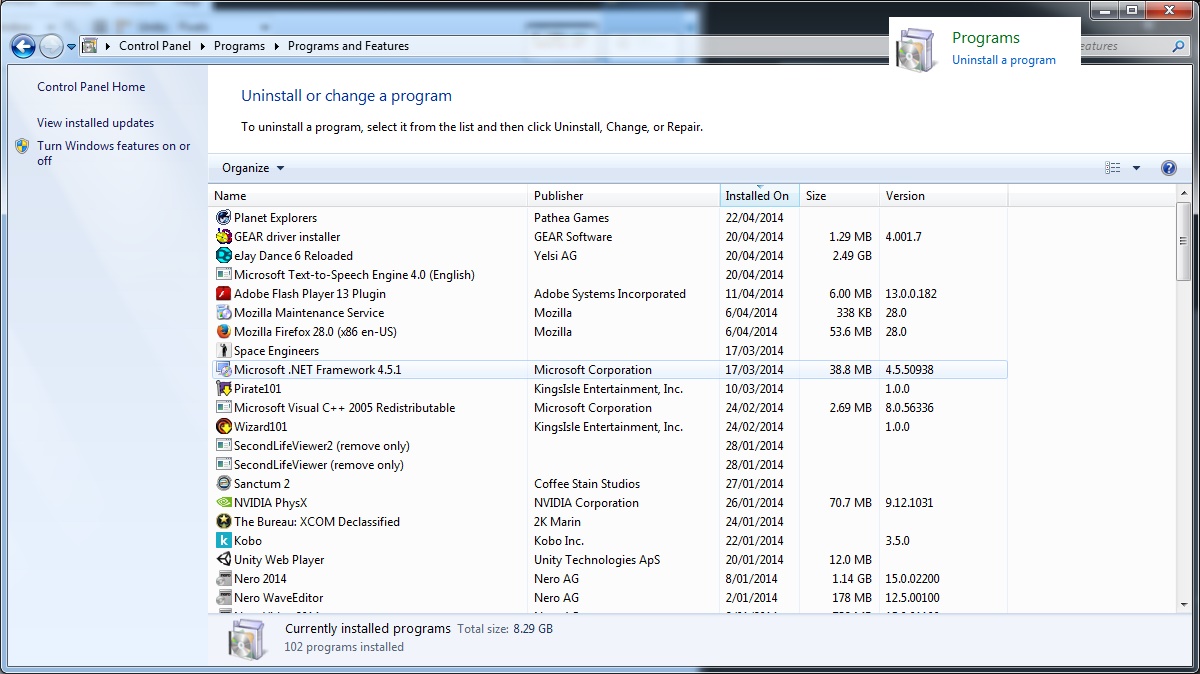This screenshot has width=1200, height=674.
Task: Click the 102 programs installed status text
Action: tap(344, 647)
